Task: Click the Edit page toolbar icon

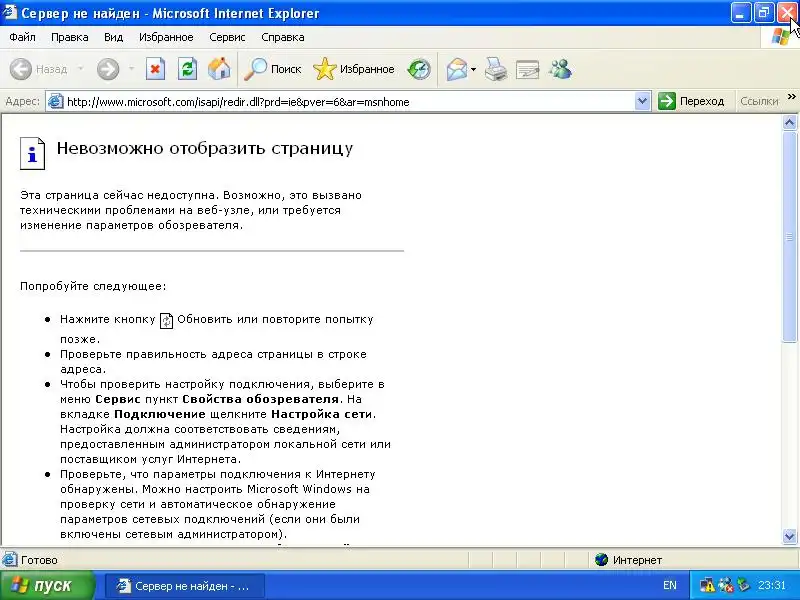Action: (x=528, y=69)
